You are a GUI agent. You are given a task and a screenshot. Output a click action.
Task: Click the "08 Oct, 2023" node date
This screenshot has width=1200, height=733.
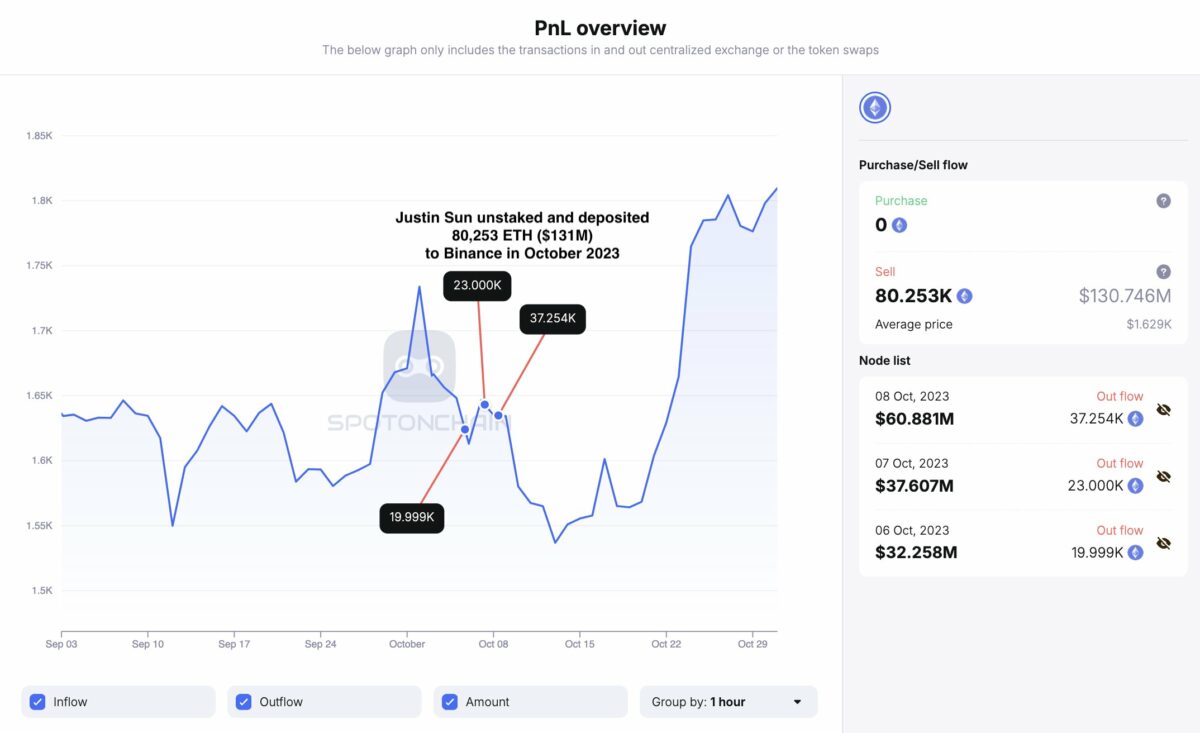[x=911, y=396]
